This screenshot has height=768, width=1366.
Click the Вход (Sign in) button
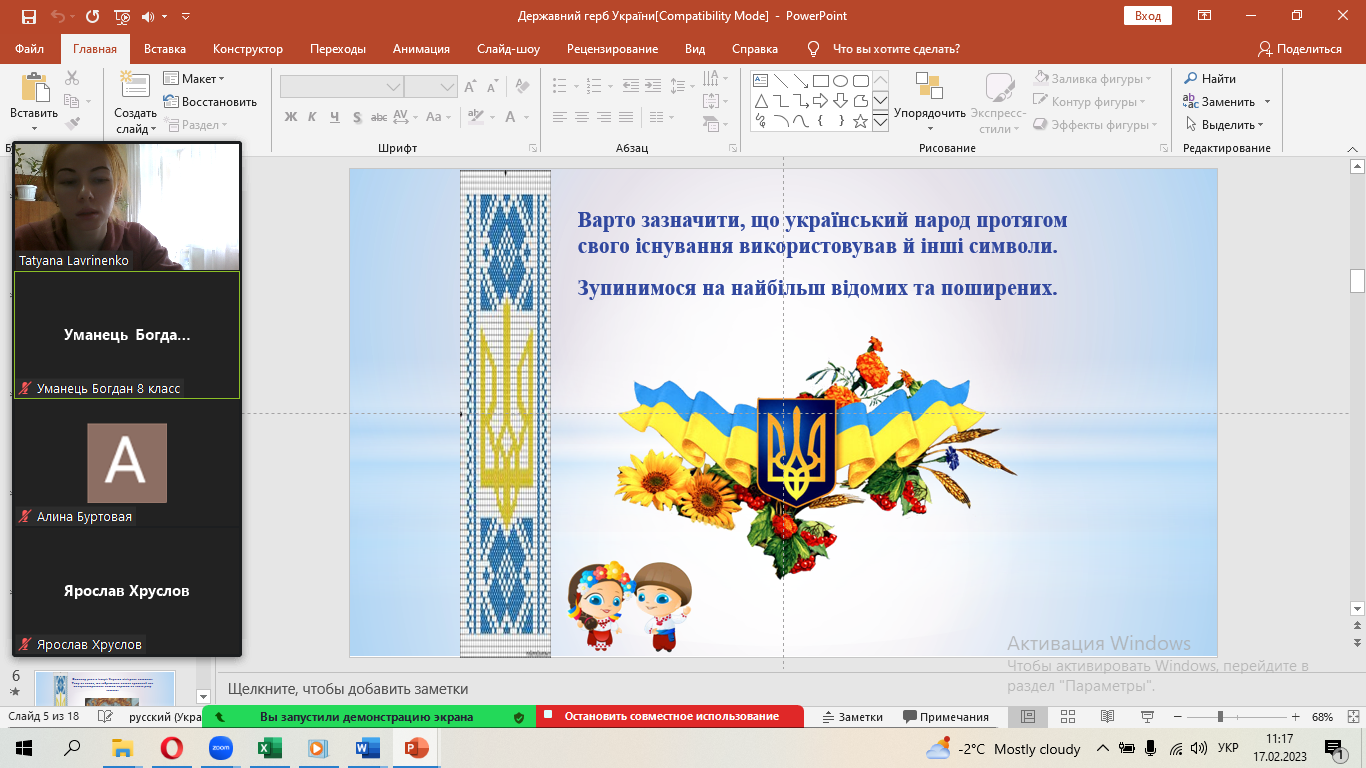point(1148,16)
